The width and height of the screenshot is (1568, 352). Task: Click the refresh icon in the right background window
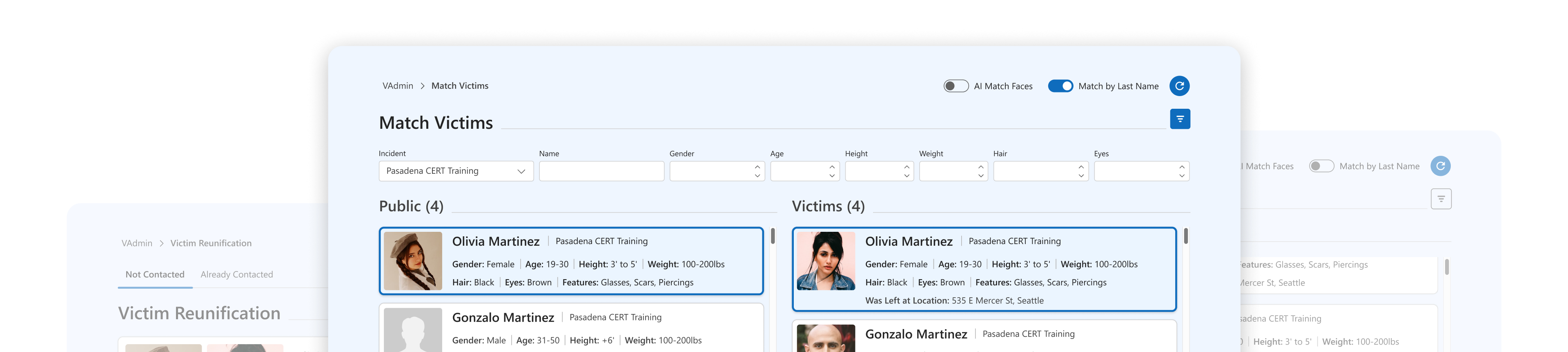click(x=1440, y=166)
